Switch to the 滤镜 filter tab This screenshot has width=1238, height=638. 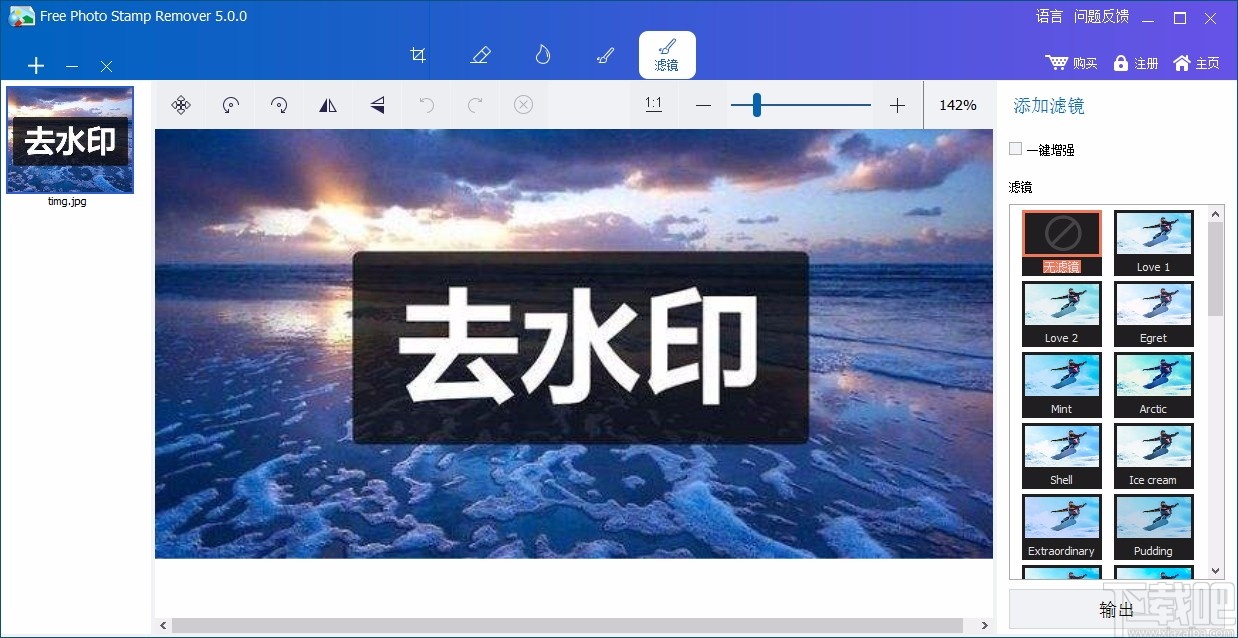pyautogui.click(x=667, y=55)
